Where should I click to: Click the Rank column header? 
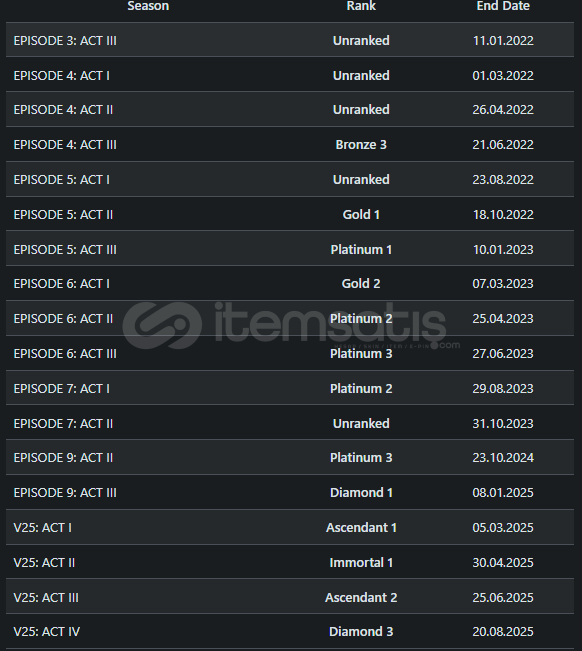[x=361, y=6]
